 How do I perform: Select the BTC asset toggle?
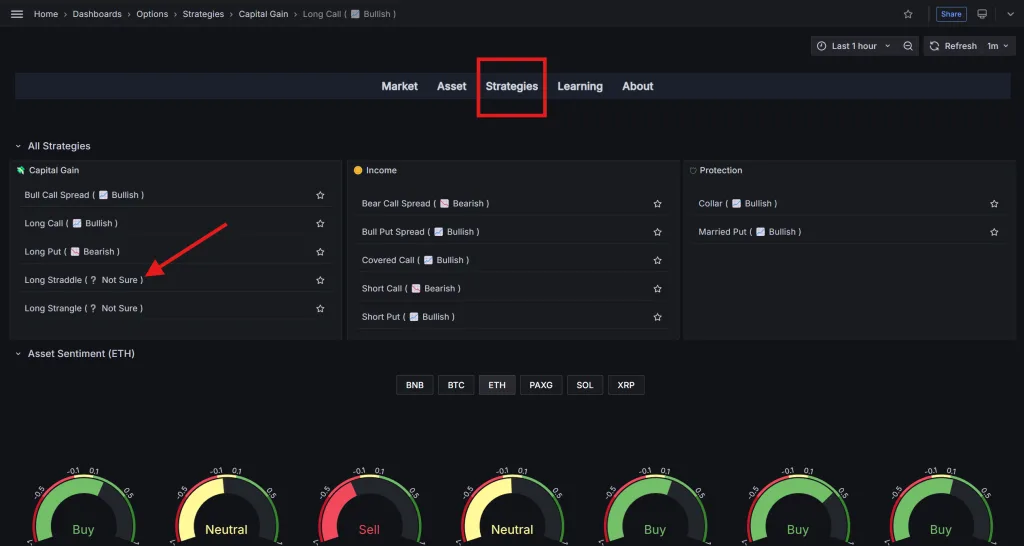tap(455, 385)
